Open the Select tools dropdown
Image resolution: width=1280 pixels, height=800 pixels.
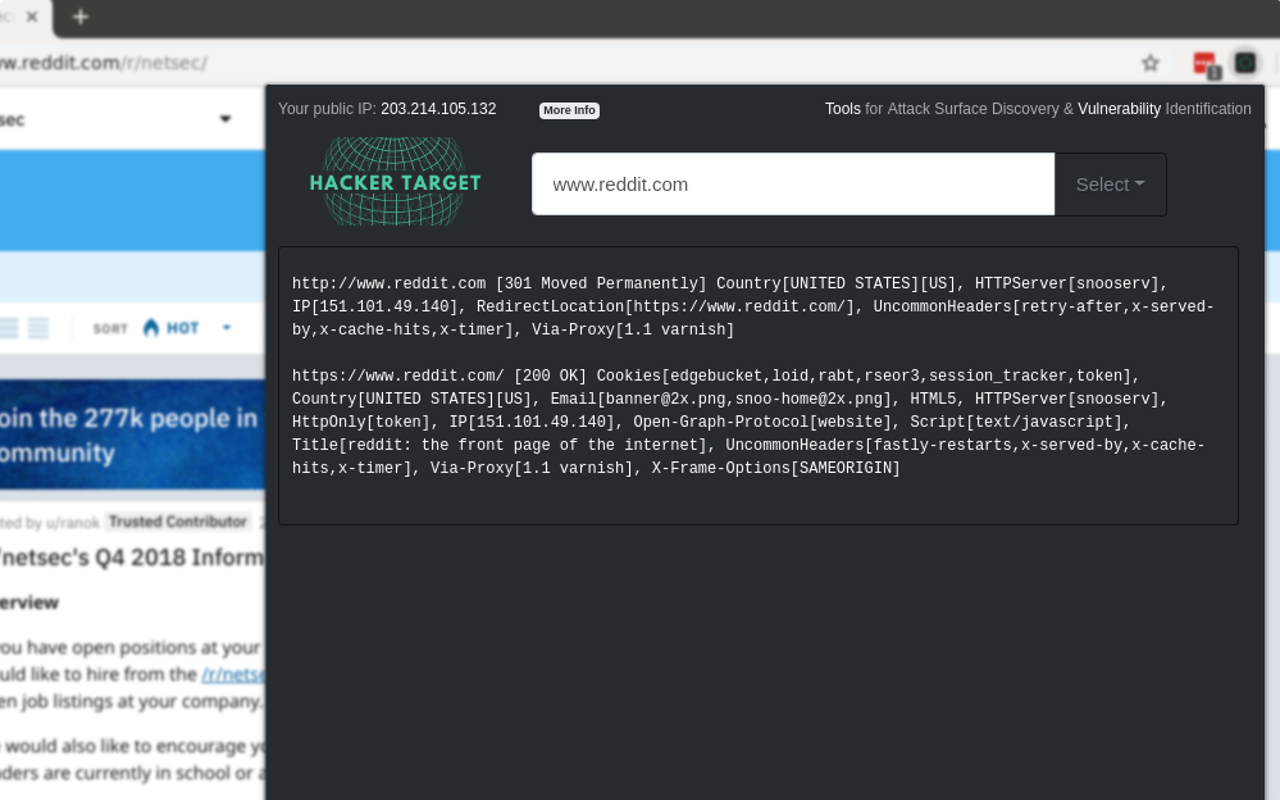click(x=1110, y=184)
